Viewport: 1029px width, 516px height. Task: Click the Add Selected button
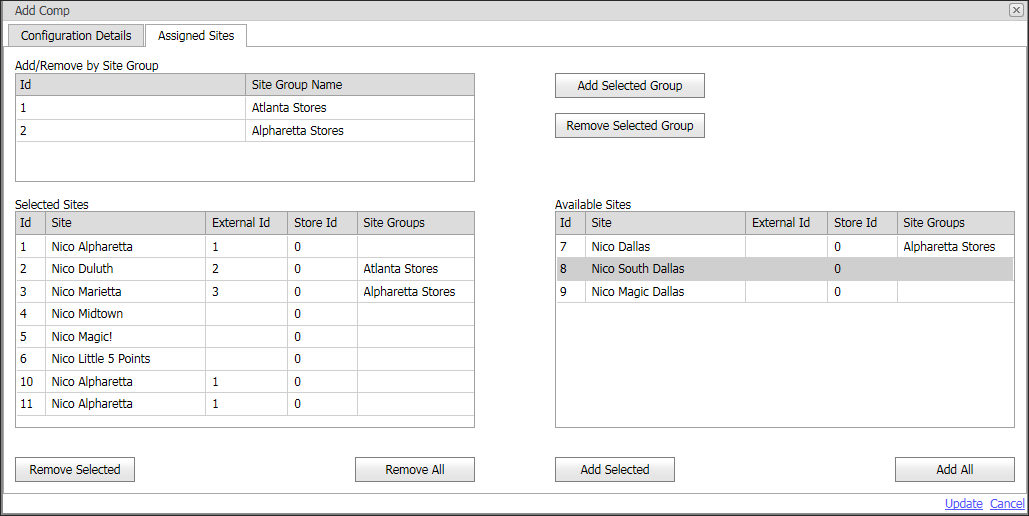[615, 469]
